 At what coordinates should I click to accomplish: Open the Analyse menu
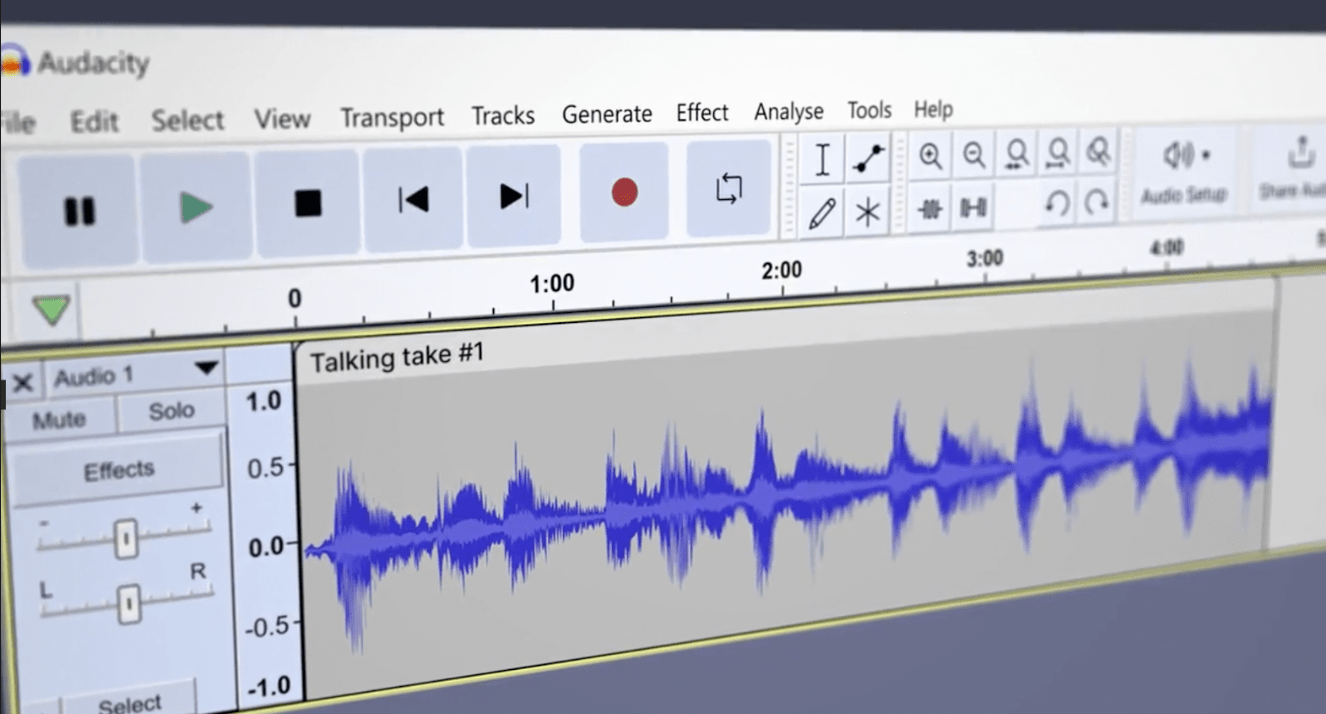pyautogui.click(x=789, y=111)
